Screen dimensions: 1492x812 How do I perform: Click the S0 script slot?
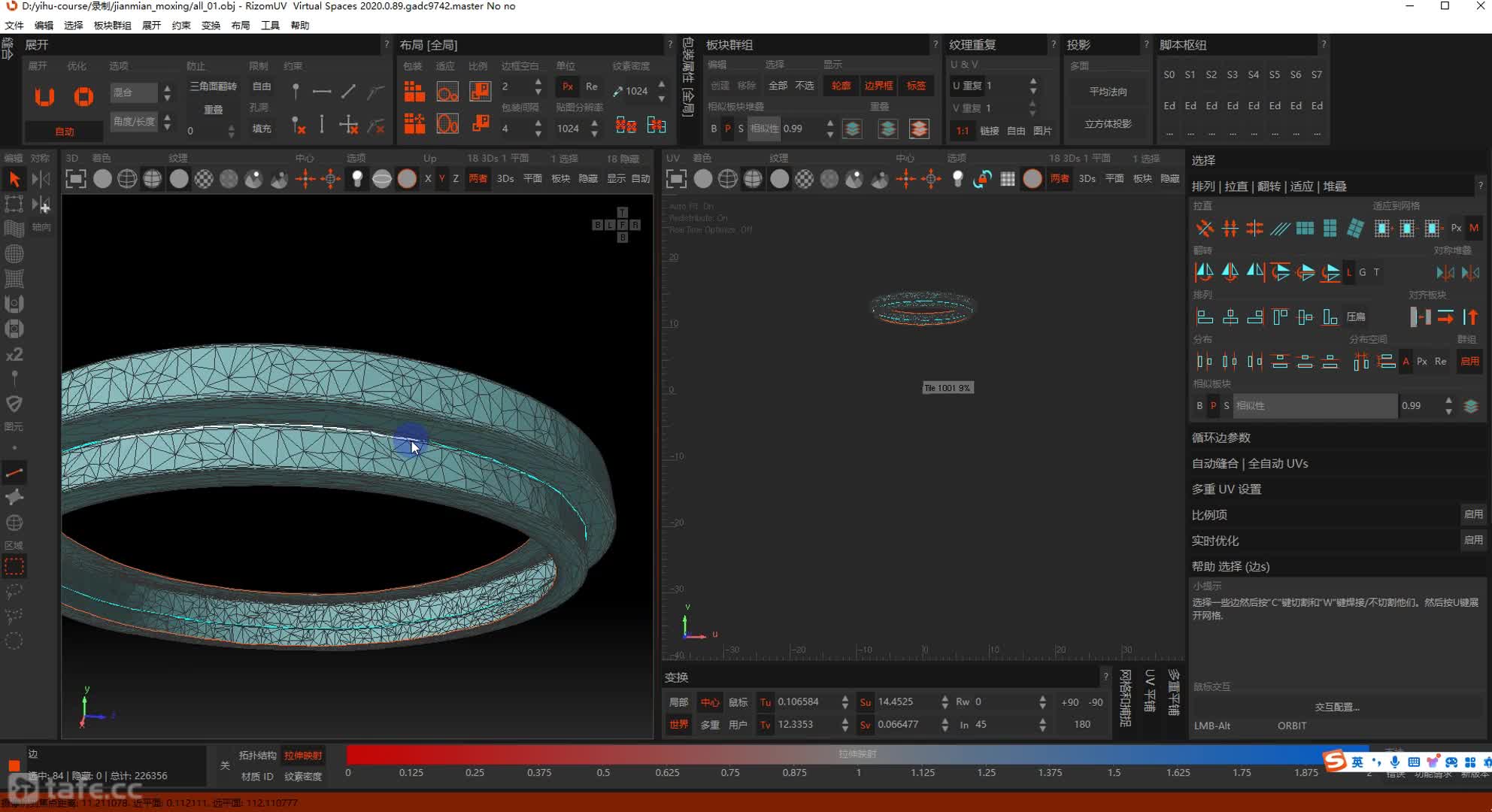(1169, 74)
